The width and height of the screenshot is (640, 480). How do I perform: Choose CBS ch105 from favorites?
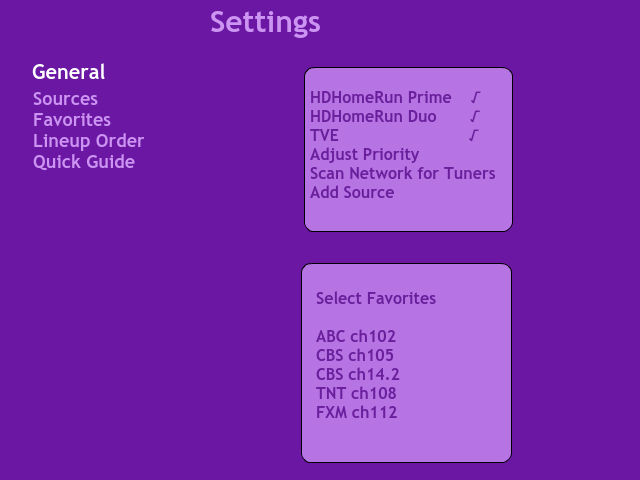click(355, 356)
